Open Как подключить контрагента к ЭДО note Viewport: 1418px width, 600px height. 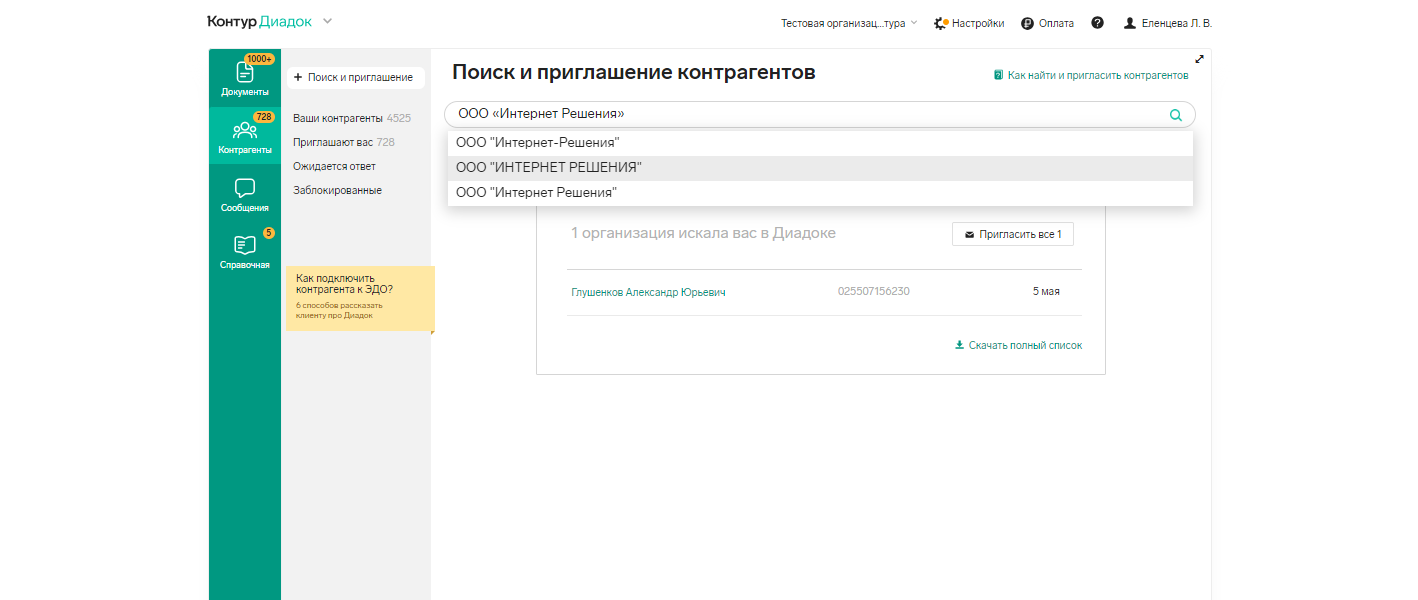click(x=360, y=298)
